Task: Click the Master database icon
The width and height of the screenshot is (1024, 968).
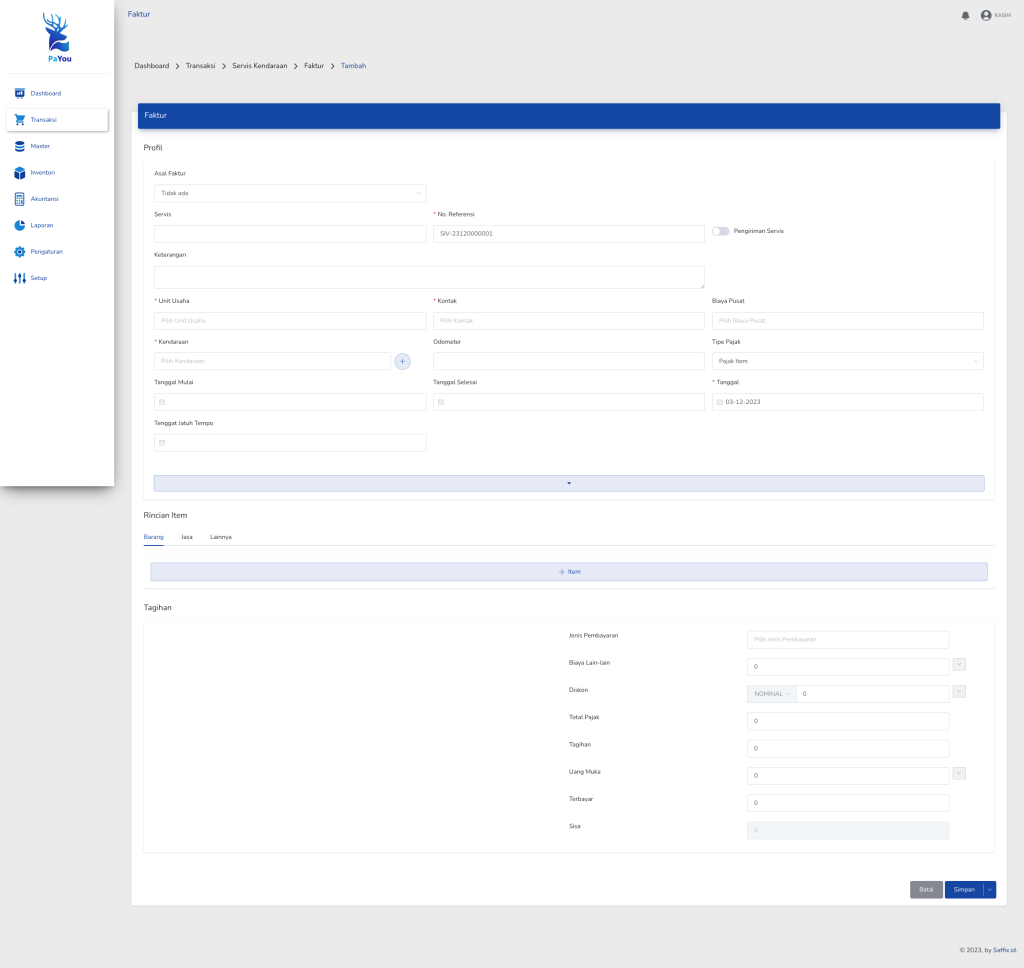Action: (20, 146)
